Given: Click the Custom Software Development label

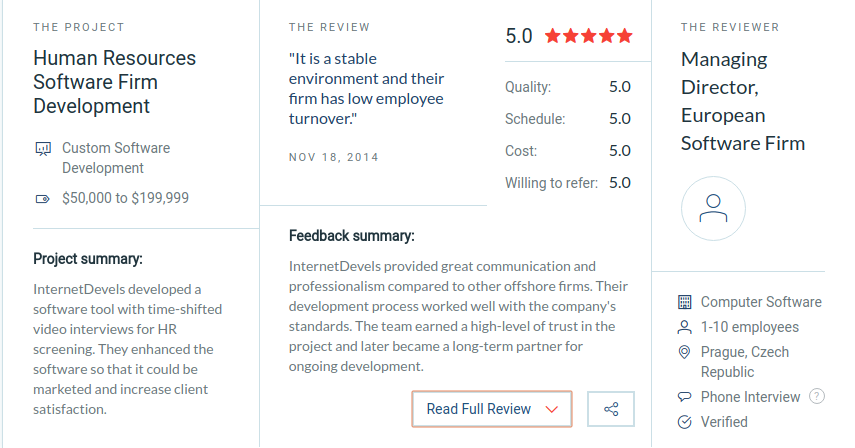Looking at the screenshot, I should [x=116, y=158].
